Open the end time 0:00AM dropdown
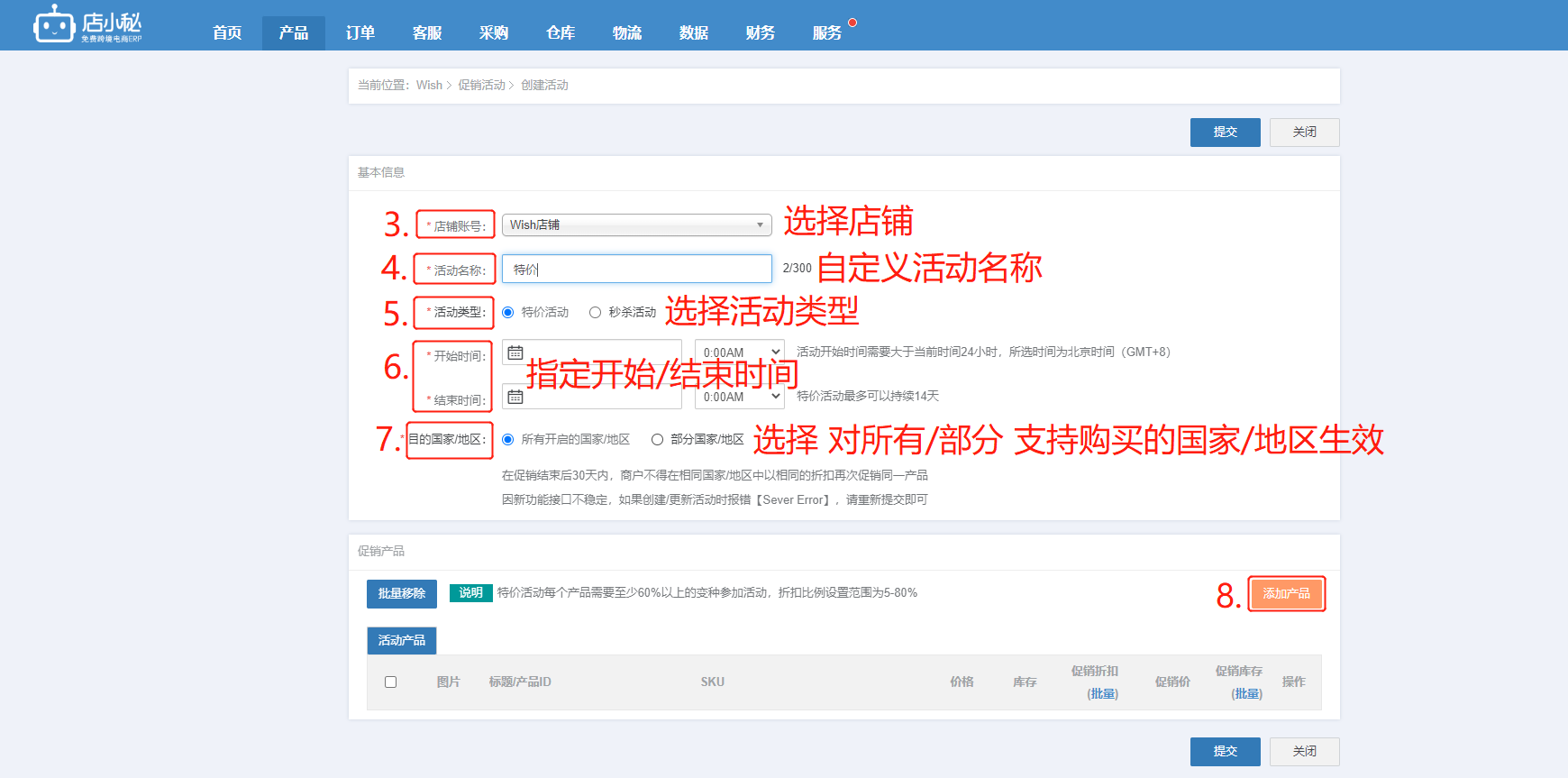 click(x=740, y=397)
